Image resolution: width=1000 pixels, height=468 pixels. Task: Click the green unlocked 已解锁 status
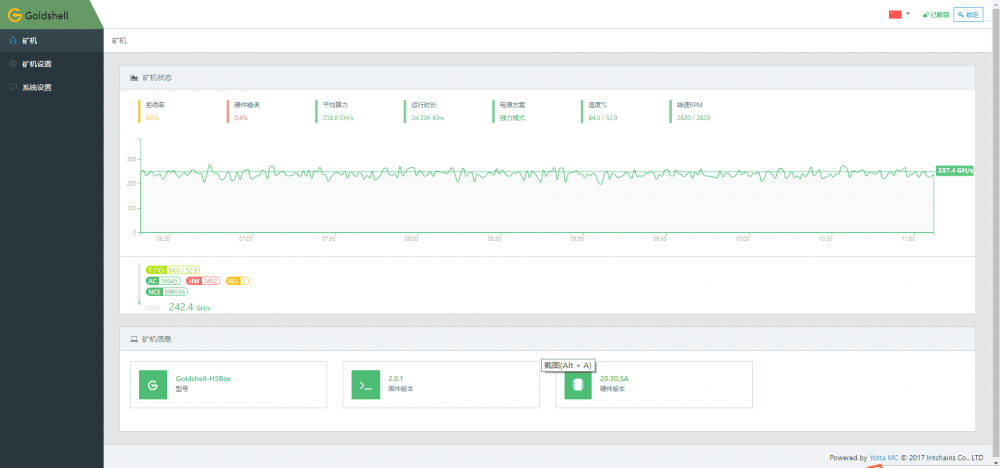pyautogui.click(x=935, y=15)
